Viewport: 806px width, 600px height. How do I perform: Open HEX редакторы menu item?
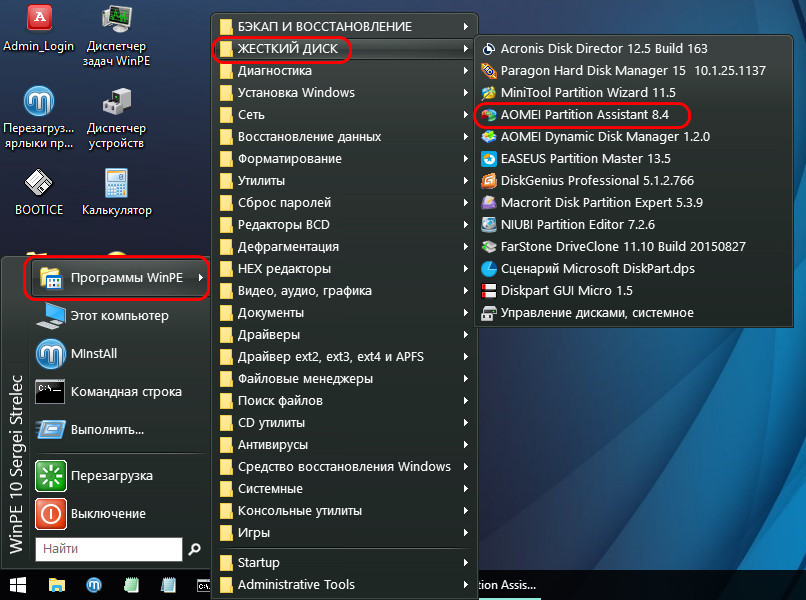point(344,269)
